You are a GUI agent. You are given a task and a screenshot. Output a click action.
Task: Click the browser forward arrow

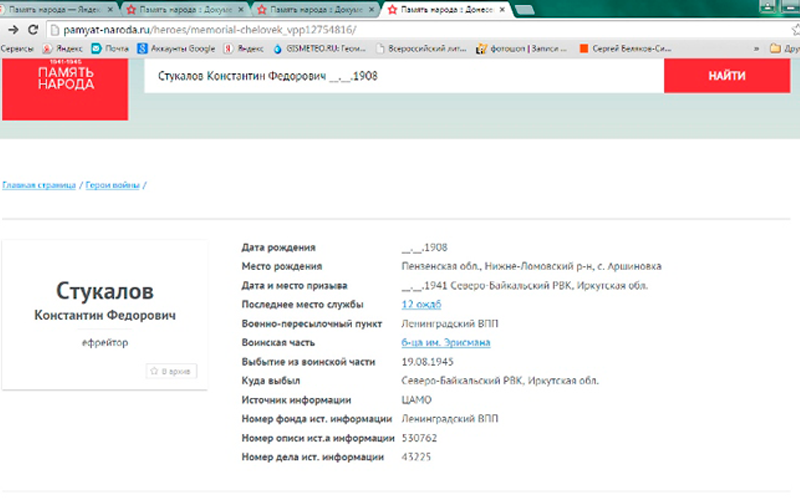click(x=13, y=30)
